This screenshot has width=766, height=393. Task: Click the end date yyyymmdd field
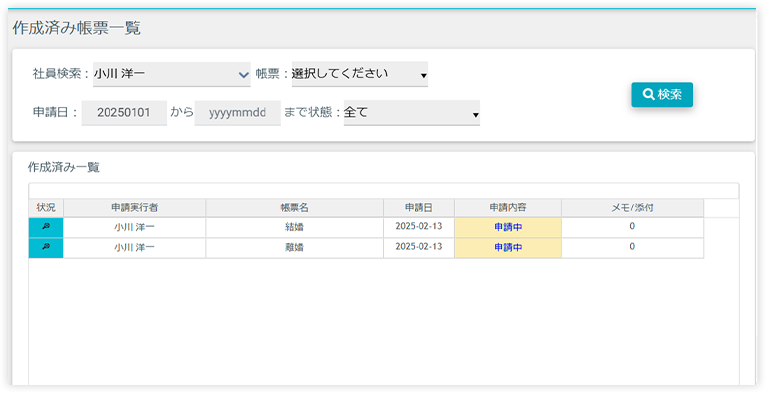click(x=237, y=113)
